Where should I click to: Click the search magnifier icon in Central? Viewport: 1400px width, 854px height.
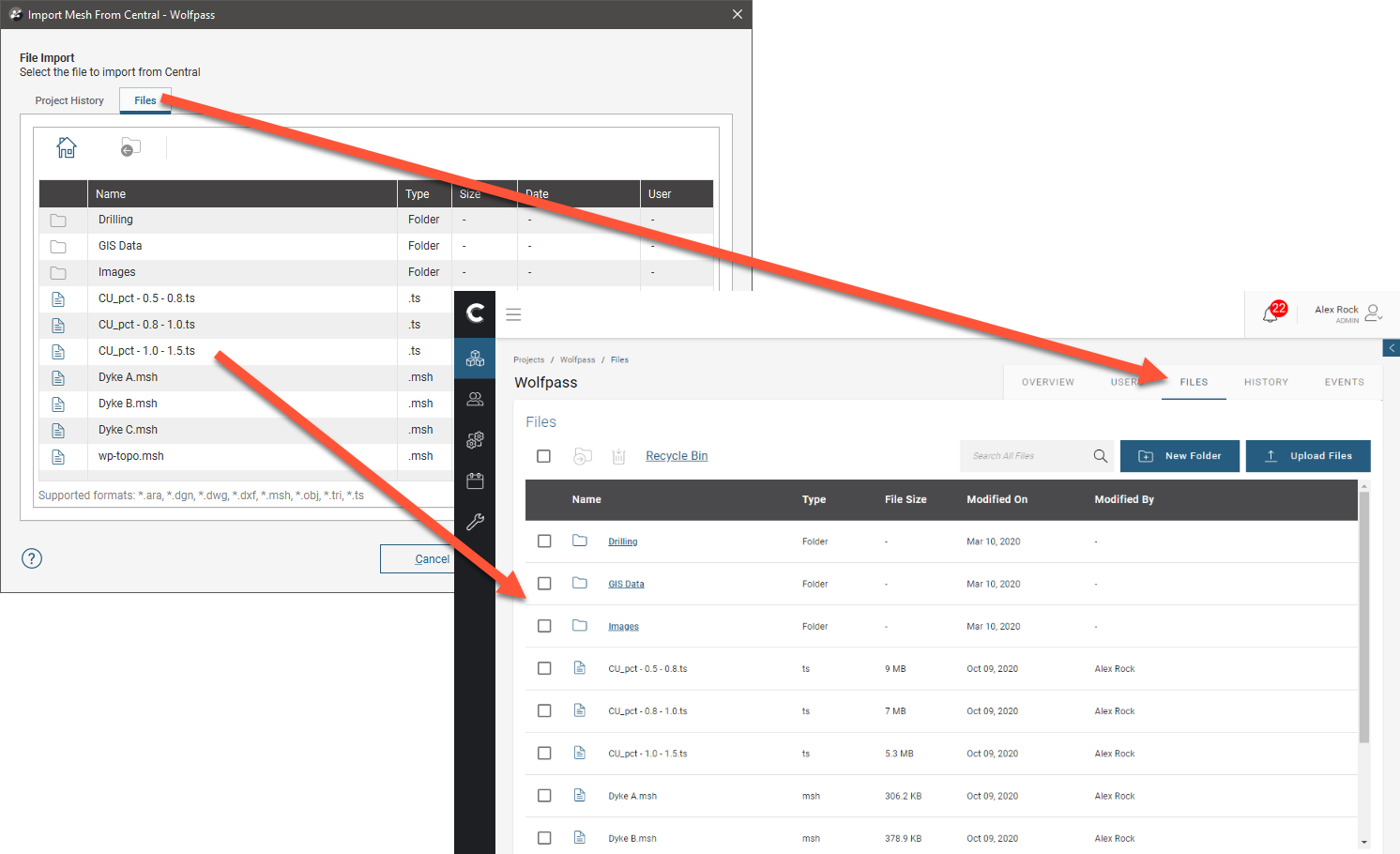click(x=1101, y=456)
